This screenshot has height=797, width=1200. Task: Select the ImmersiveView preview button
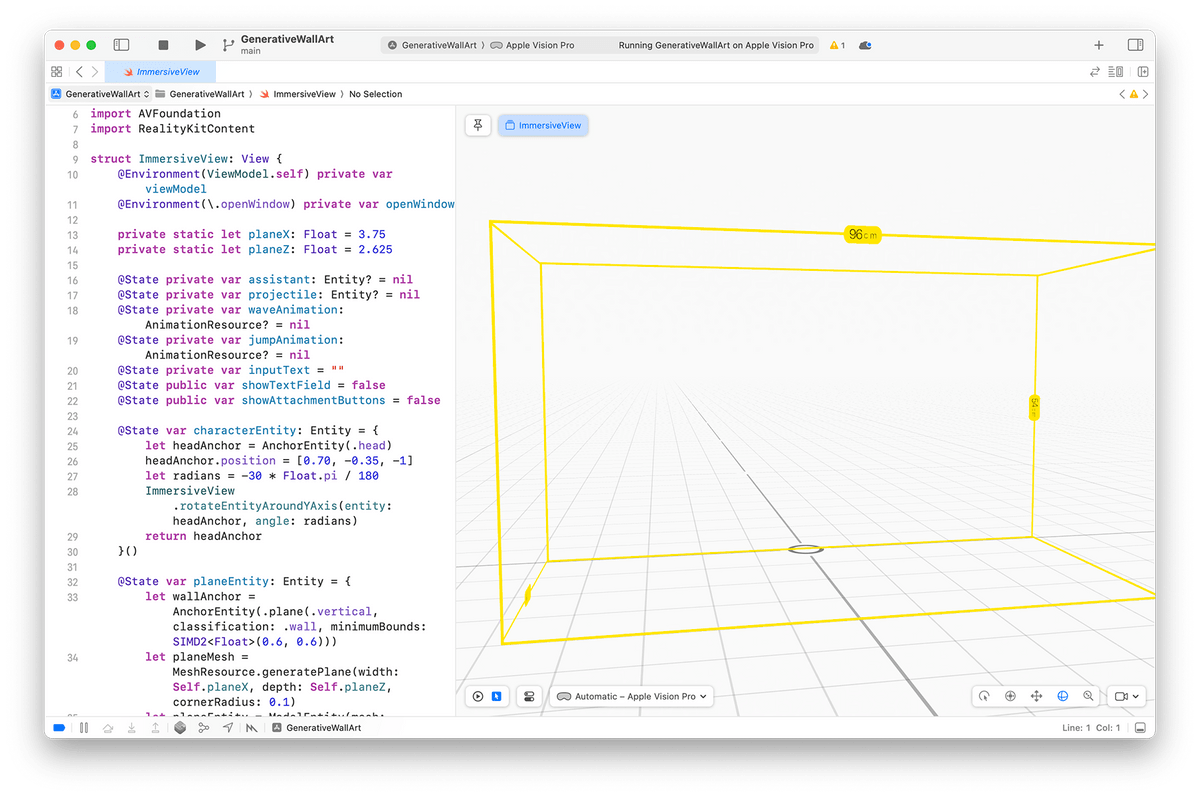543,125
